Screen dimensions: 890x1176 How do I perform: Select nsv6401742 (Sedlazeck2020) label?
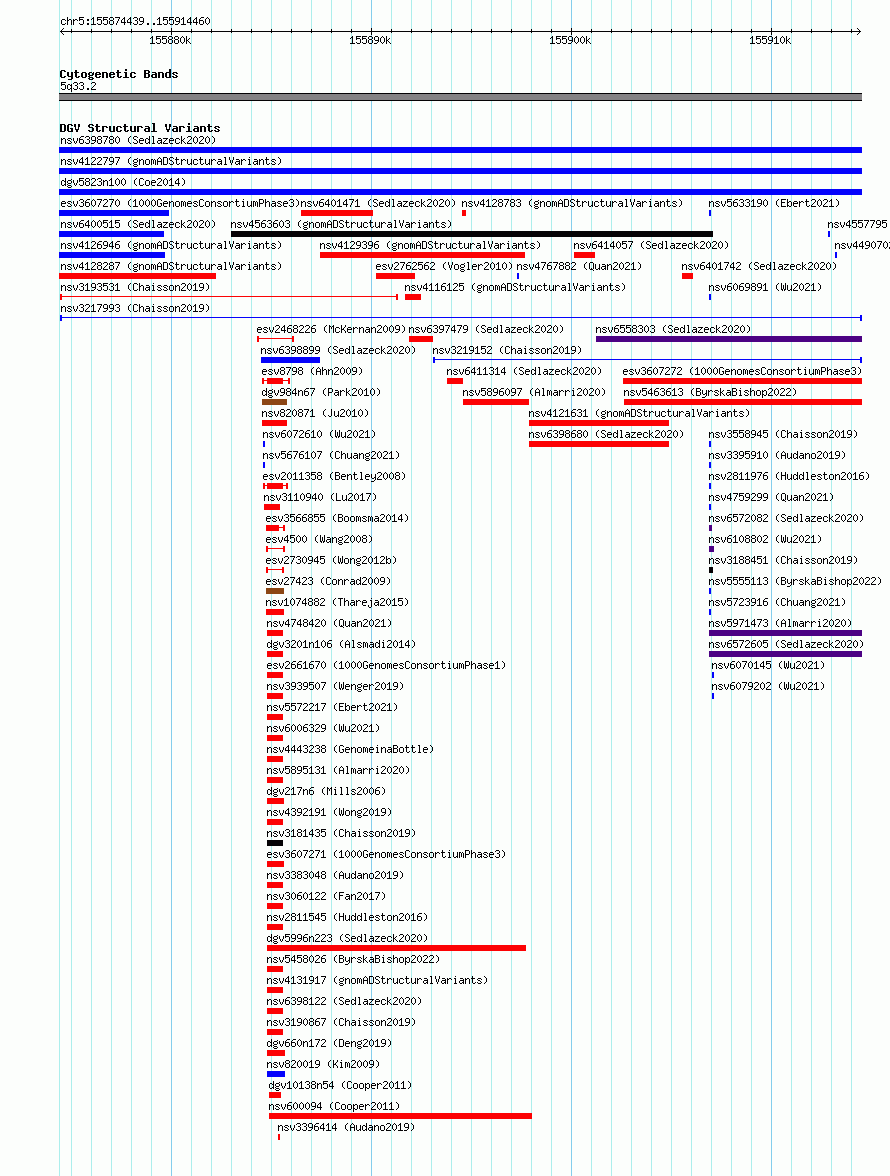click(759, 266)
